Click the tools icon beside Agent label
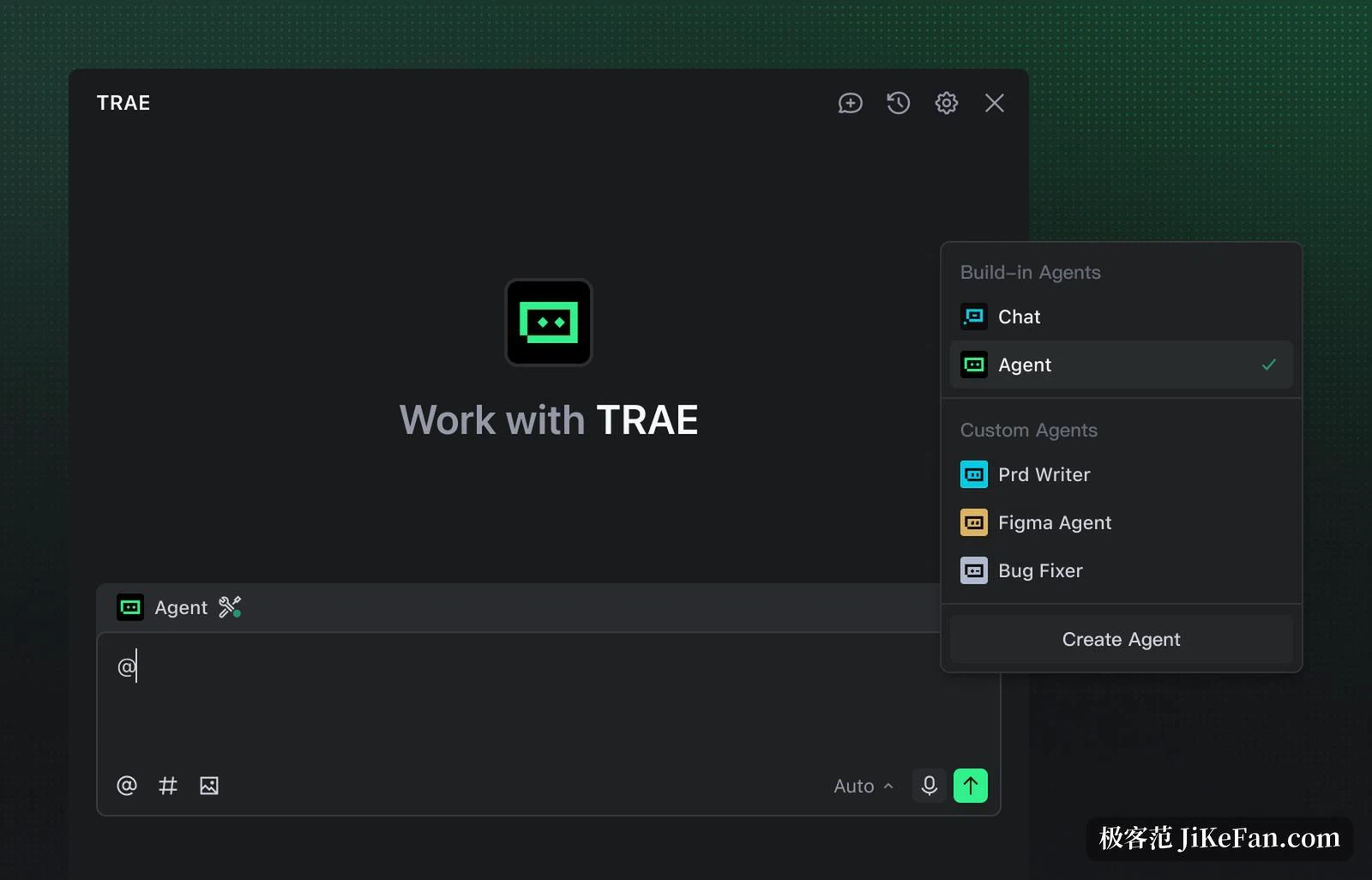1372x880 pixels. point(230,607)
